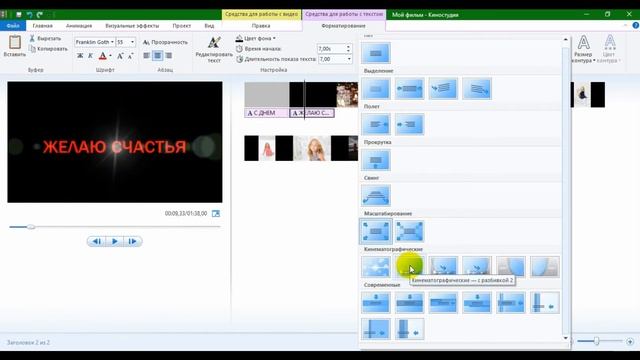Viewport: 640px width, 360px height.
Task: Open the Размер контура dropdown
Action: point(583,49)
